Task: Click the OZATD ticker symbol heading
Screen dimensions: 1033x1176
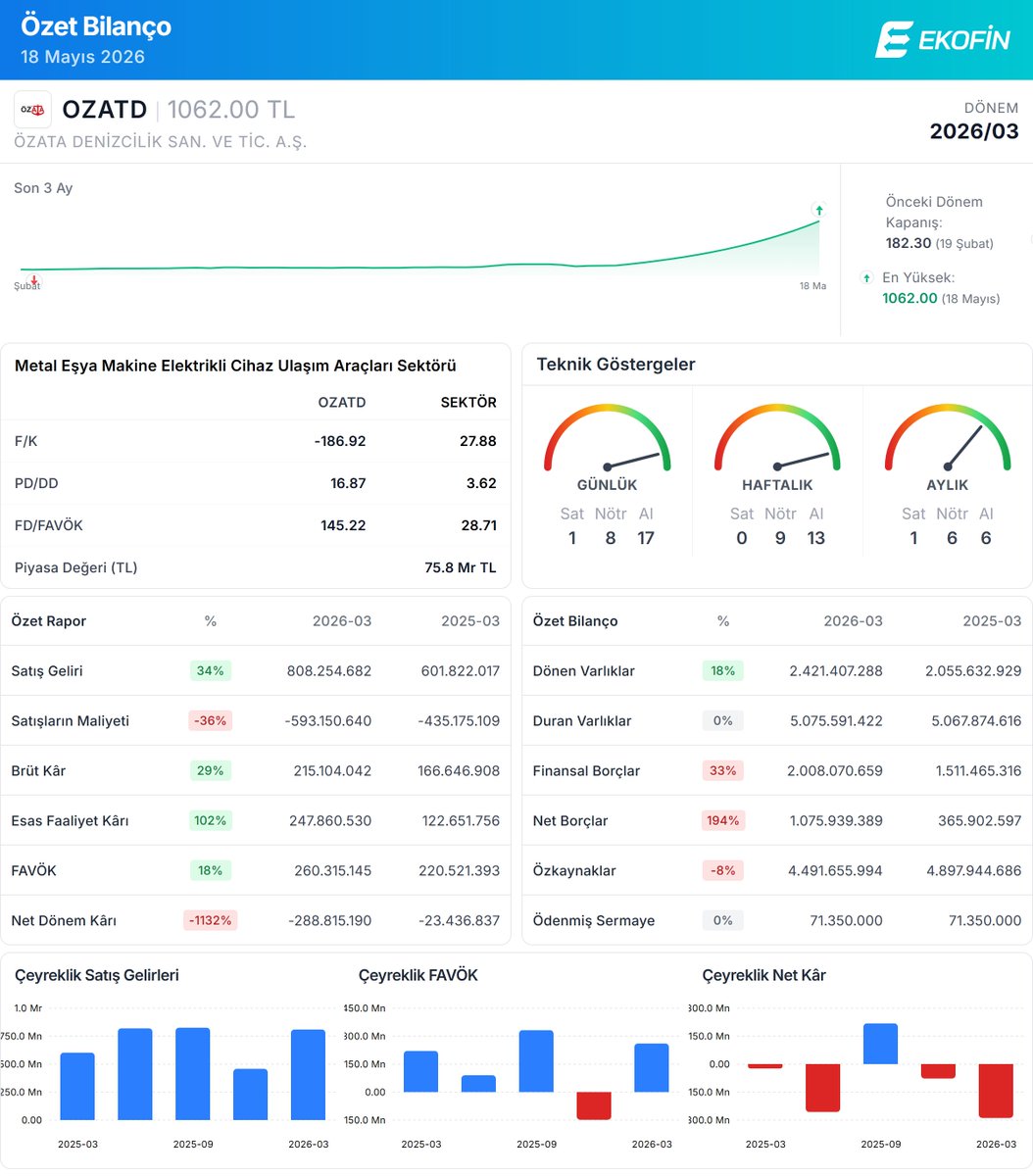Action: pos(104,110)
